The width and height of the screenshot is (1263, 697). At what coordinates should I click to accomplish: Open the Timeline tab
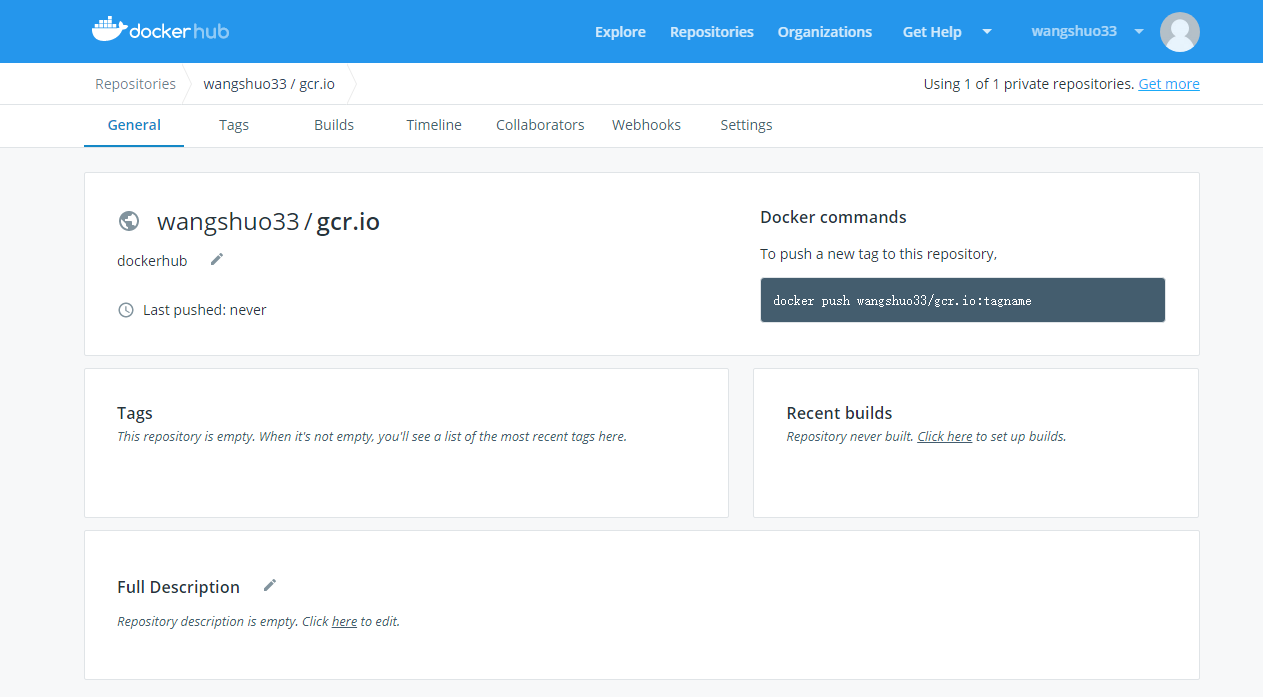[x=434, y=125]
